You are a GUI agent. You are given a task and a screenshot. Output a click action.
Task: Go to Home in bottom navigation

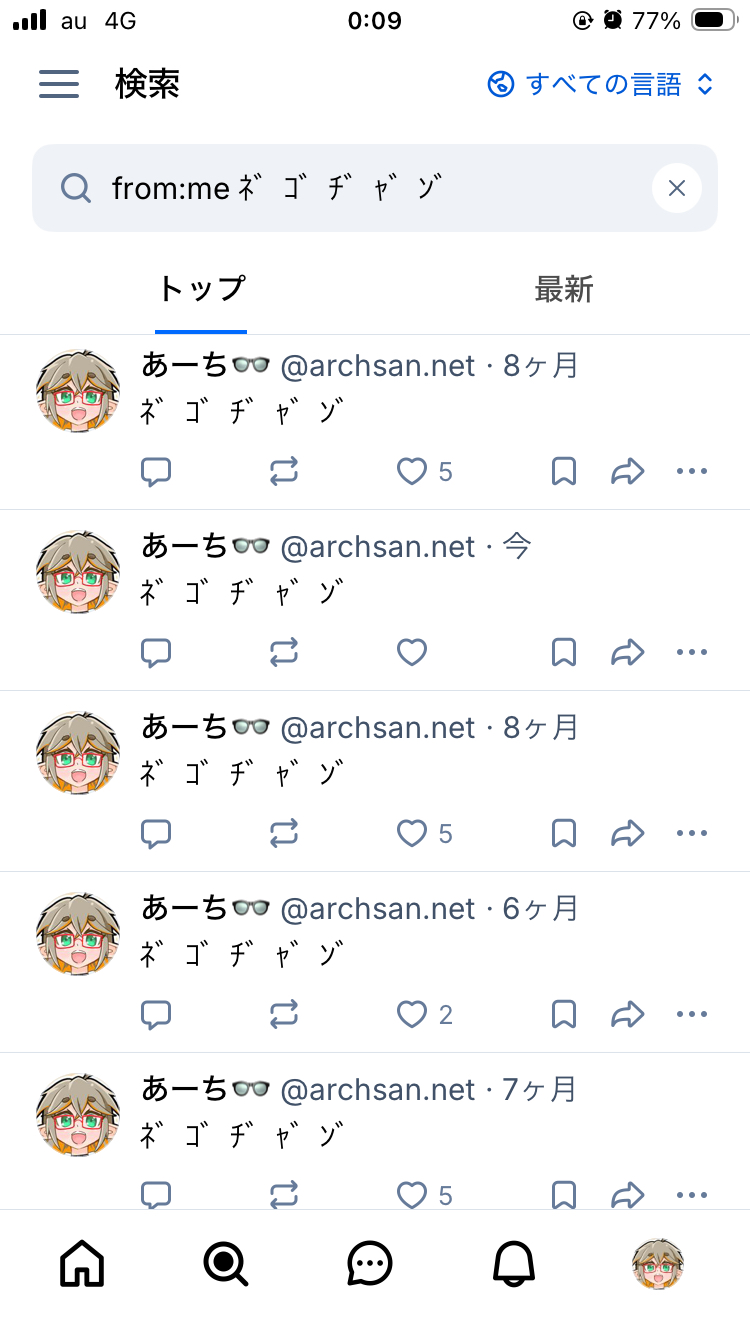(83, 1265)
